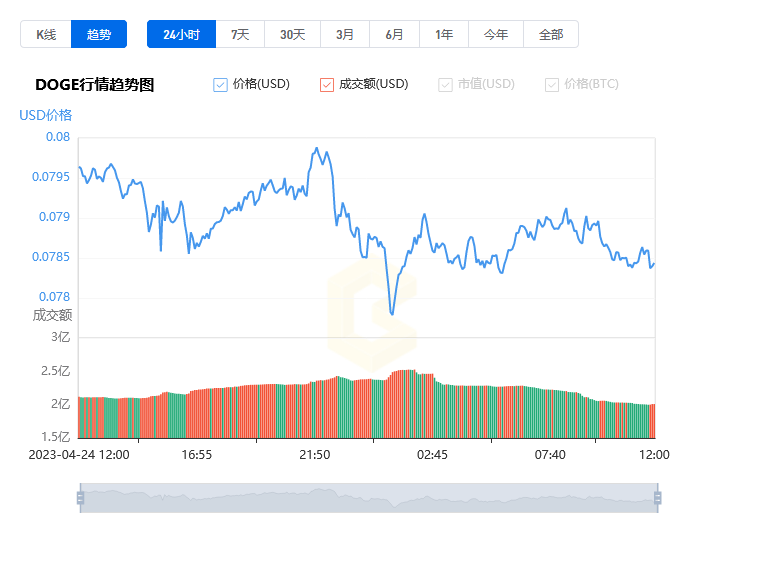Click the middle of the range navigator

369,498
